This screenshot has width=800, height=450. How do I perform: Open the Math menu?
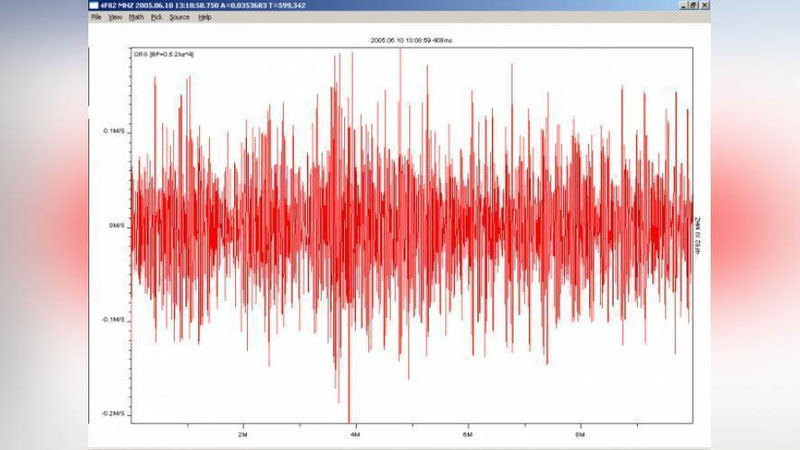pos(136,17)
